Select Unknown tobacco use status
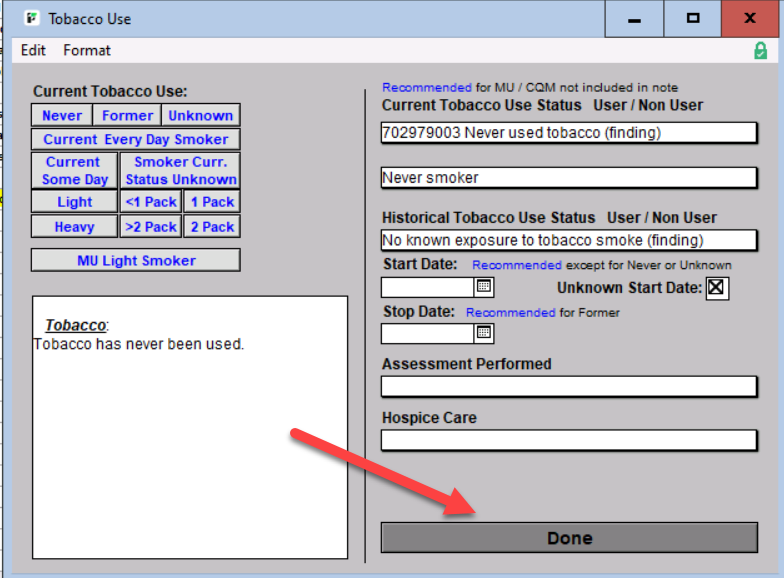The height and width of the screenshot is (578, 784). pyautogui.click(x=200, y=116)
